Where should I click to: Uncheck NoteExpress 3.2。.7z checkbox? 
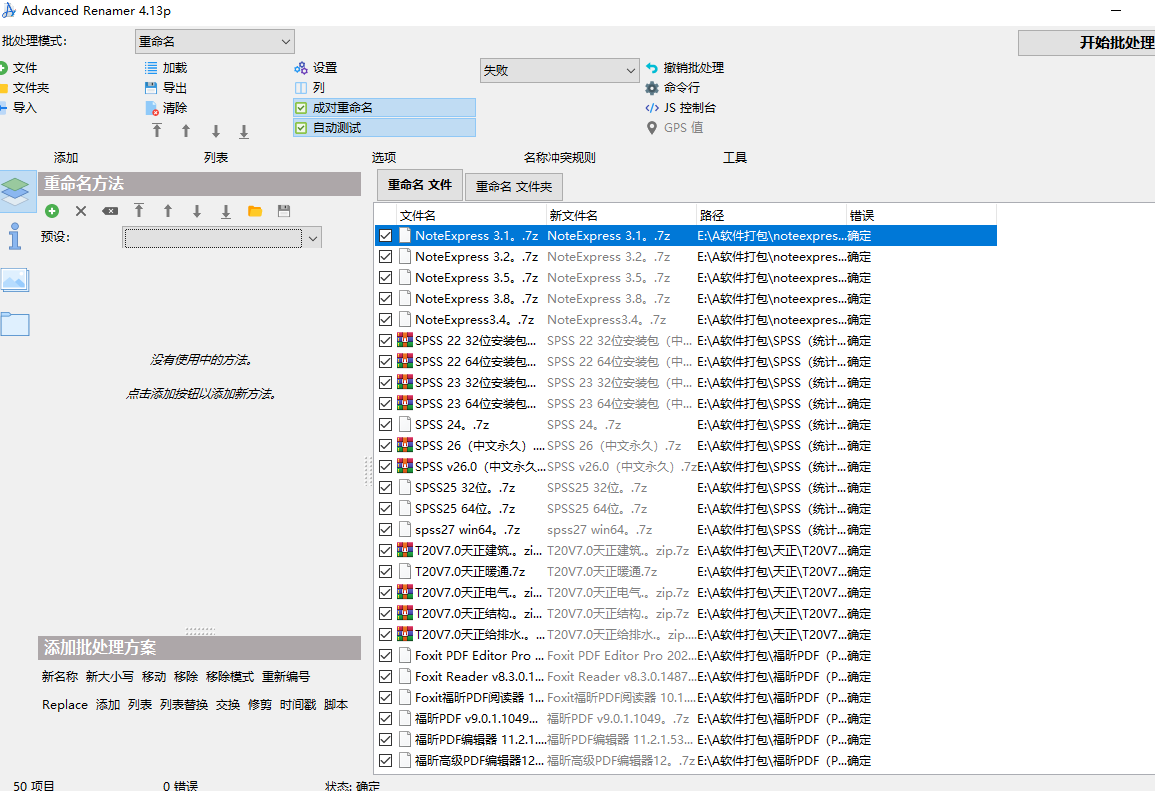click(385, 257)
